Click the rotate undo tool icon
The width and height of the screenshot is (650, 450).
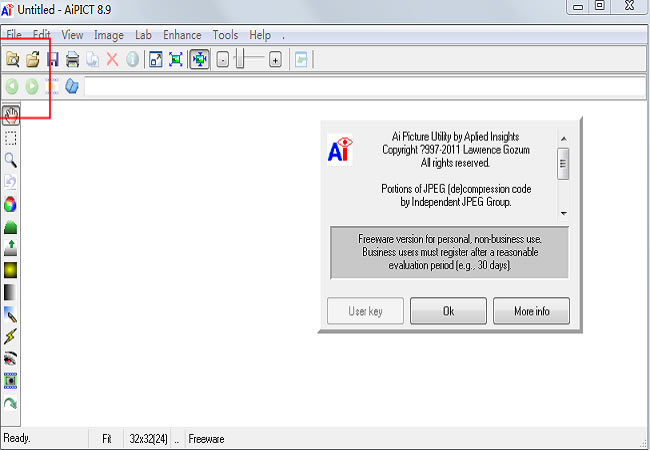click(10, 182)
